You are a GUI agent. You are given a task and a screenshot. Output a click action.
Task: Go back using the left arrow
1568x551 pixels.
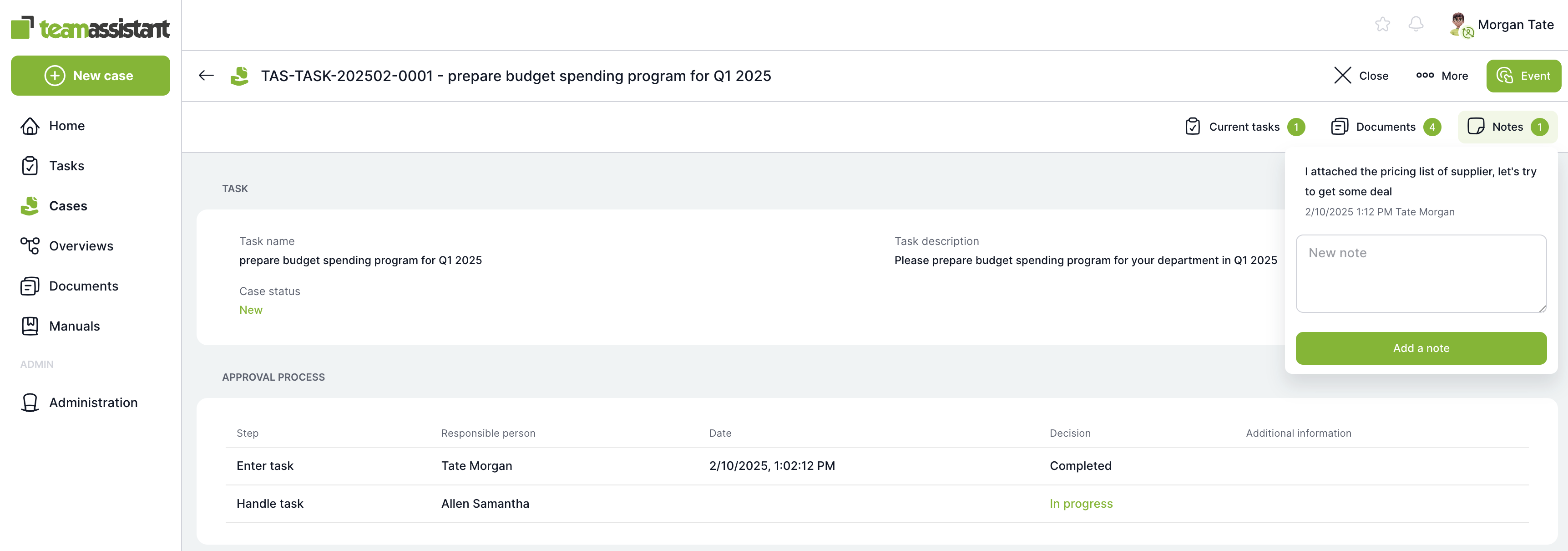(x=206, y=76)
